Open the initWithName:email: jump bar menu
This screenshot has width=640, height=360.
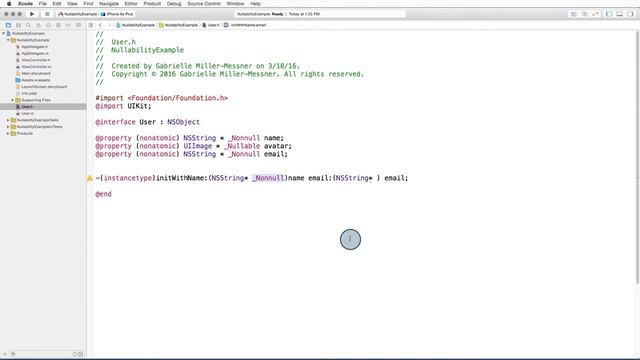pos(245,25)
